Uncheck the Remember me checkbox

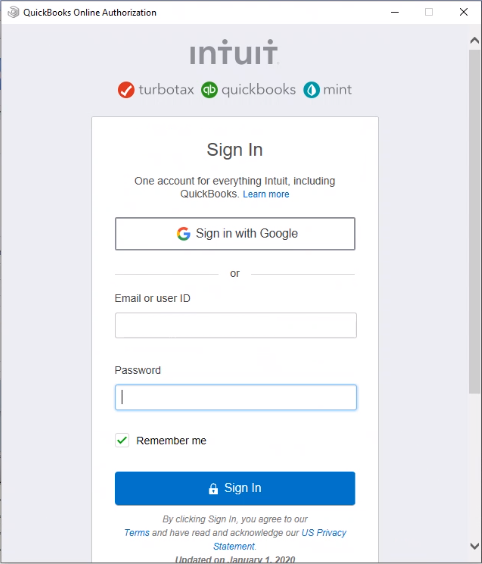122,440
